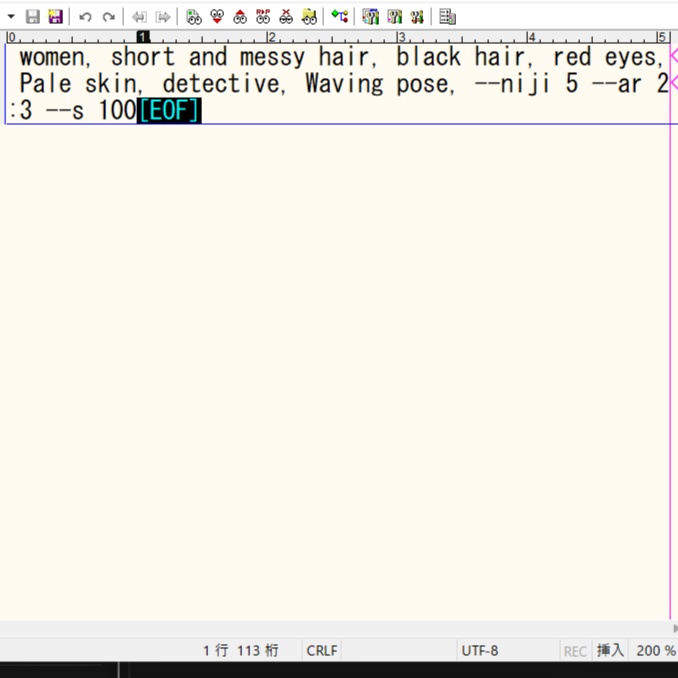
Task: Open the common settings icon
Action: coord(417,17)
